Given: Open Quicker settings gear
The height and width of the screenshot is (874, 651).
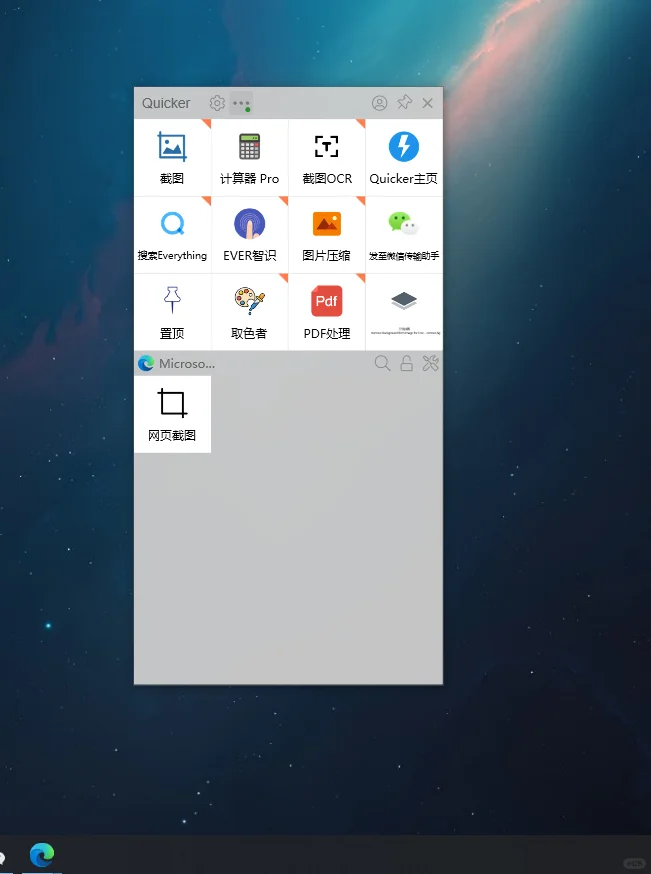Looking at the screenshot, I should point(217,103).
